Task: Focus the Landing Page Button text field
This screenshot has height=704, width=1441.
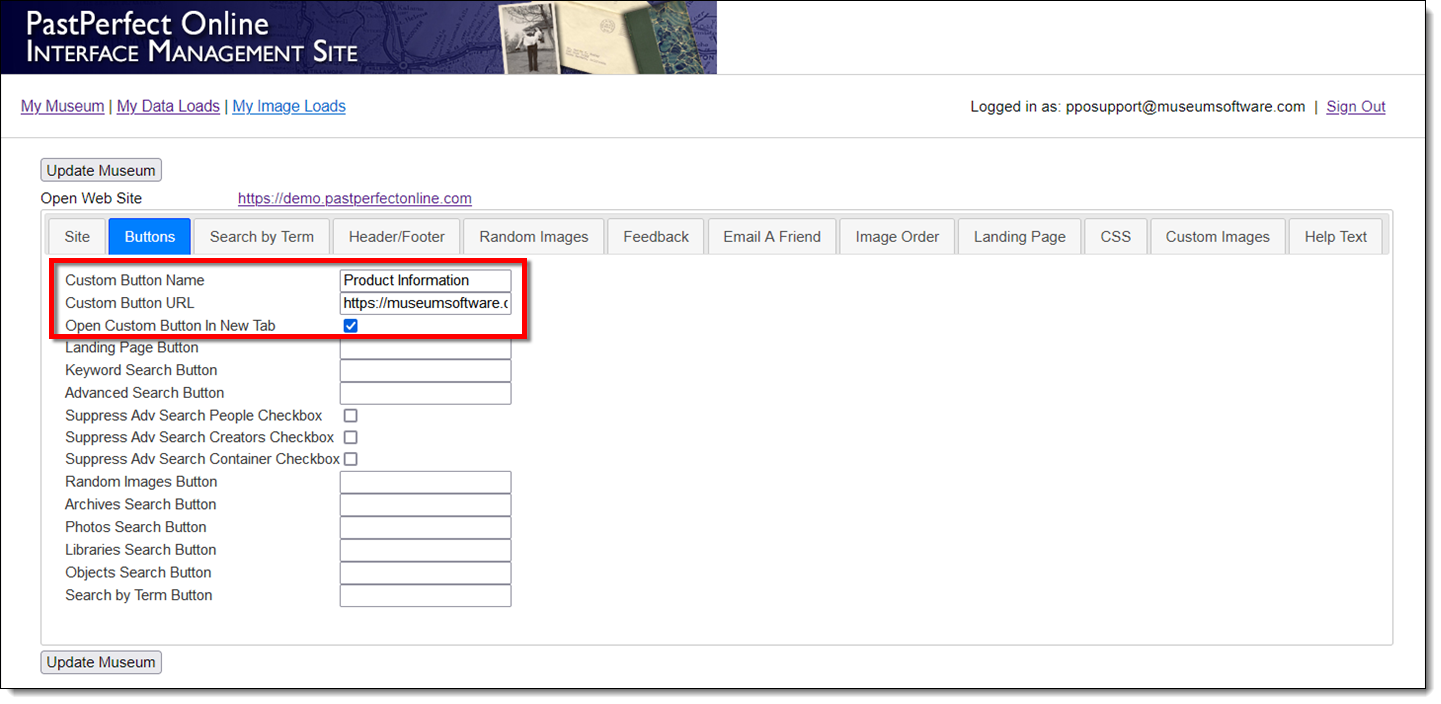Action: coord(425,348)
